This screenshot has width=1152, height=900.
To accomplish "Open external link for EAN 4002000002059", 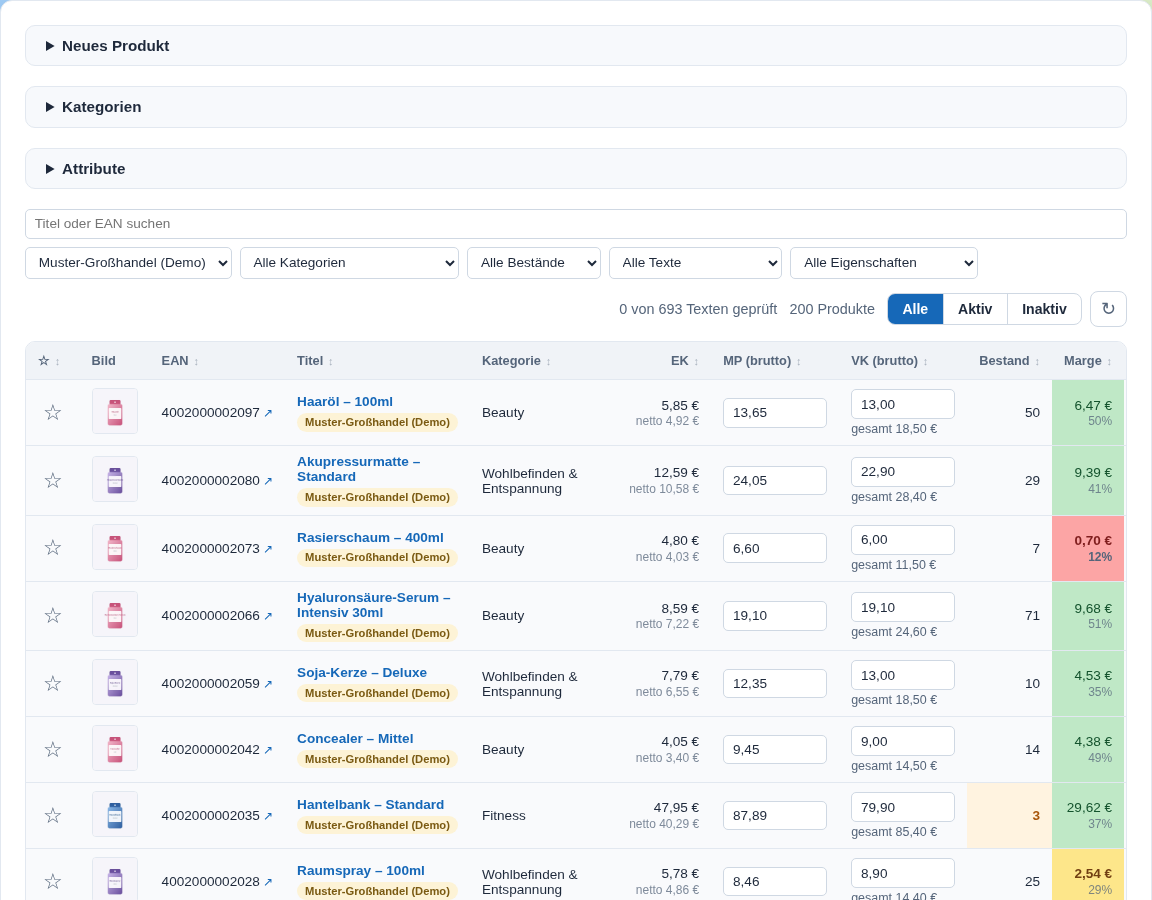I will [268, 684].
